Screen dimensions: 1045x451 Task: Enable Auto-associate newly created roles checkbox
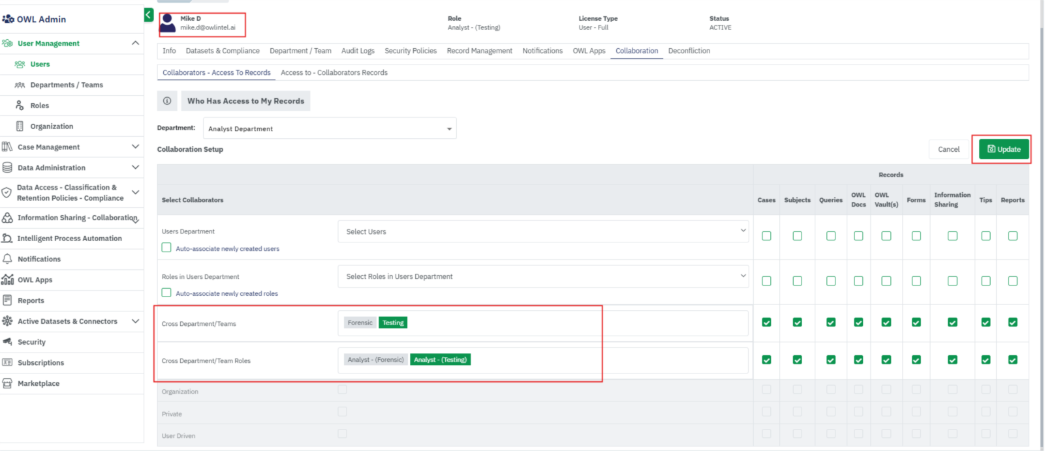(167, 293)
